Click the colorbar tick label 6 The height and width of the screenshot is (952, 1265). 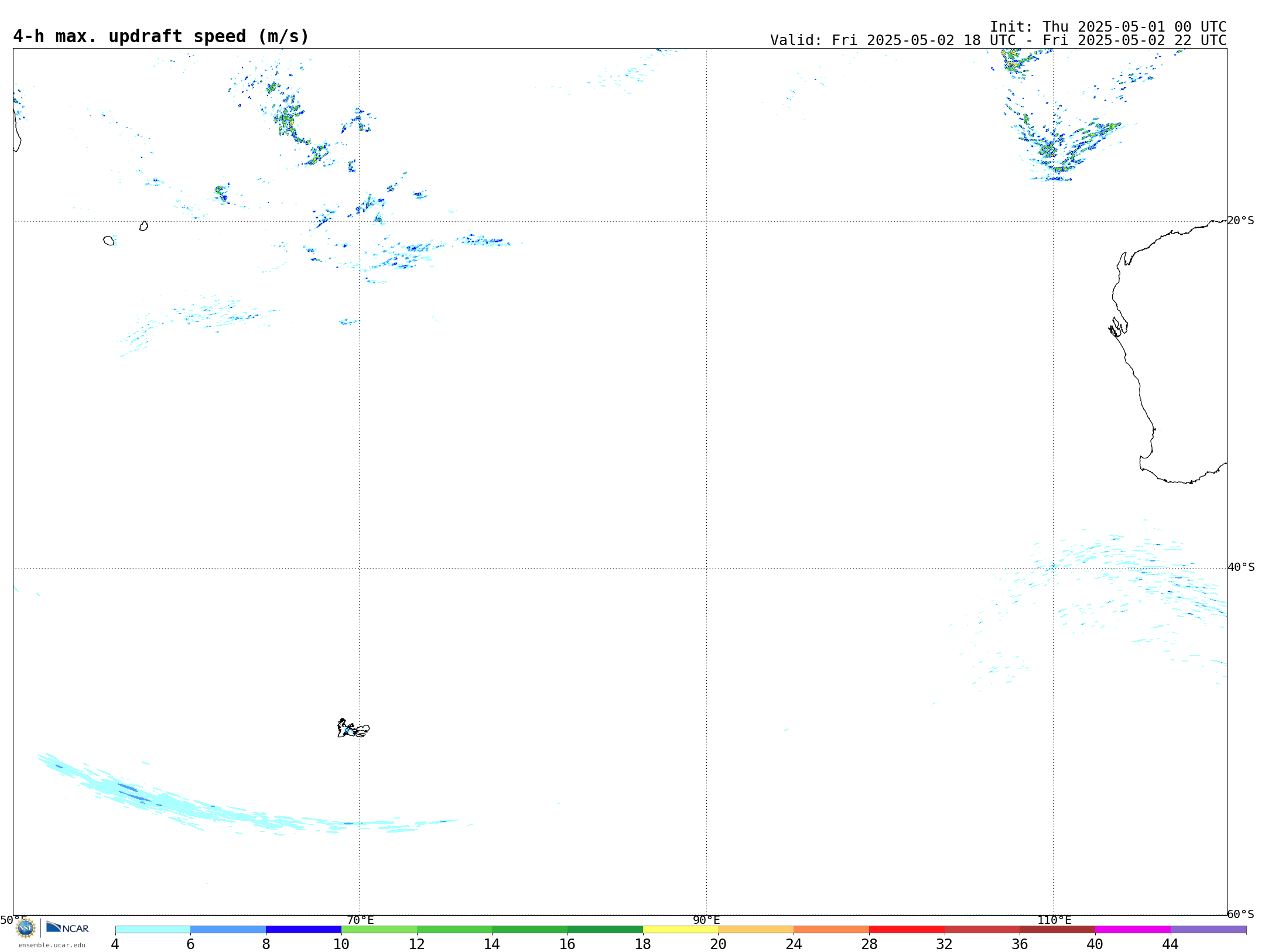[190, 944]
